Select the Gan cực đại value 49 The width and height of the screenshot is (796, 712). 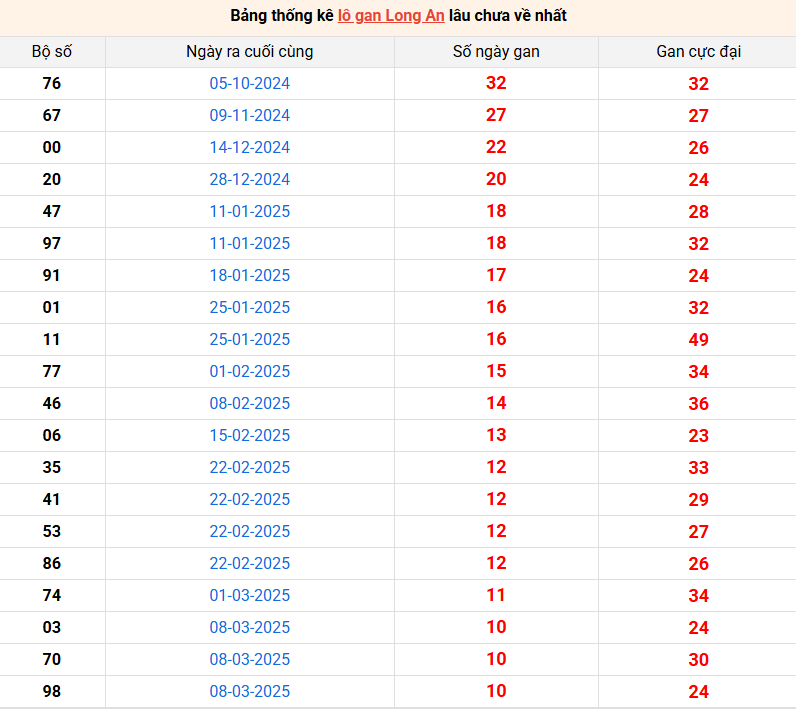[699, 340]
